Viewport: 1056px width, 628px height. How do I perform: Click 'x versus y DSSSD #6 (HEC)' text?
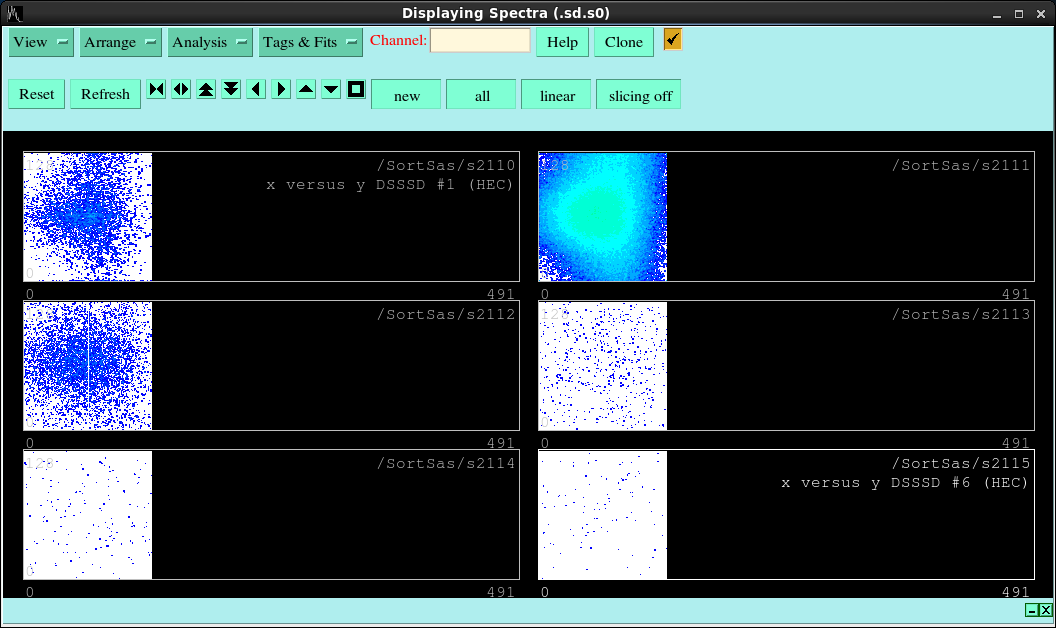click(905, 482)
